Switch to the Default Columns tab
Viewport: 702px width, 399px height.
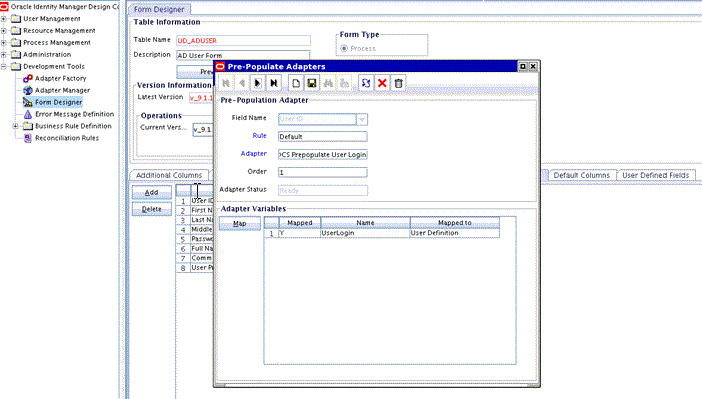click(582, 176)
